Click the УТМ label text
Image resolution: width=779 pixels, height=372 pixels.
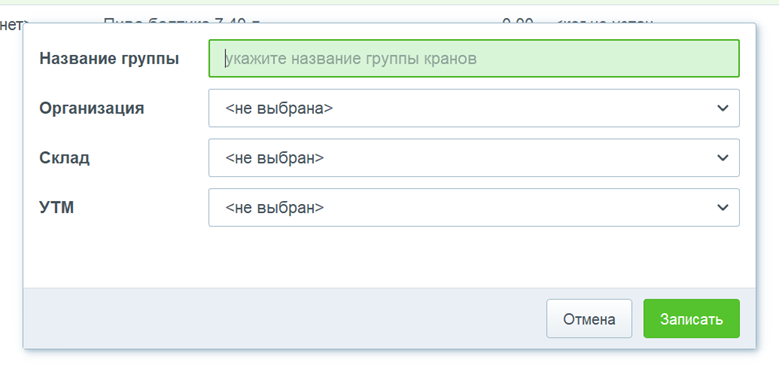(x=57, y=208)
